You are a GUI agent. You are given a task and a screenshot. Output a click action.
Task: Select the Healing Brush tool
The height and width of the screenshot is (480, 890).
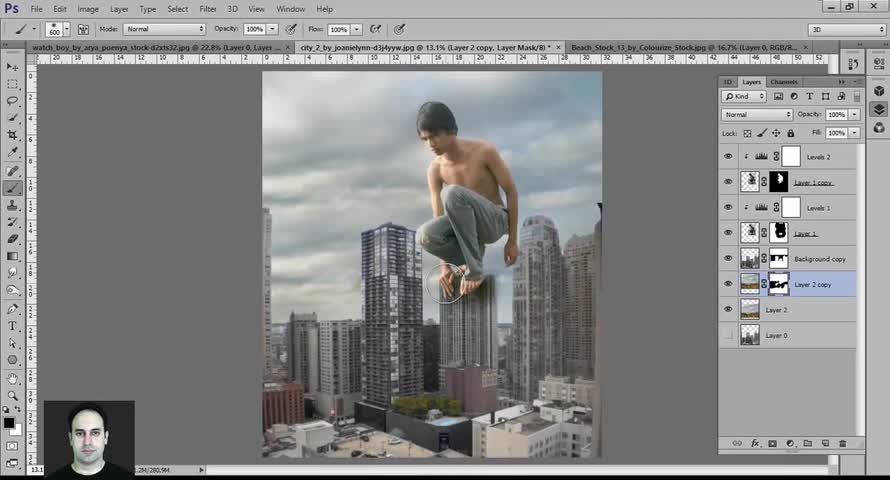point(12,171)
